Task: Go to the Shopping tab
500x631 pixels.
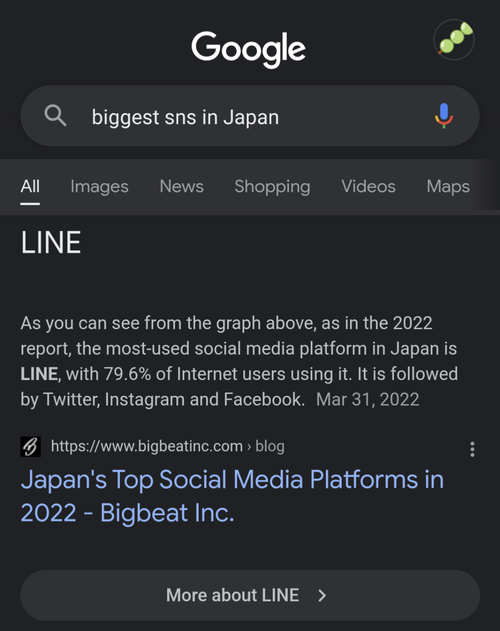Action: click(272, 187)
